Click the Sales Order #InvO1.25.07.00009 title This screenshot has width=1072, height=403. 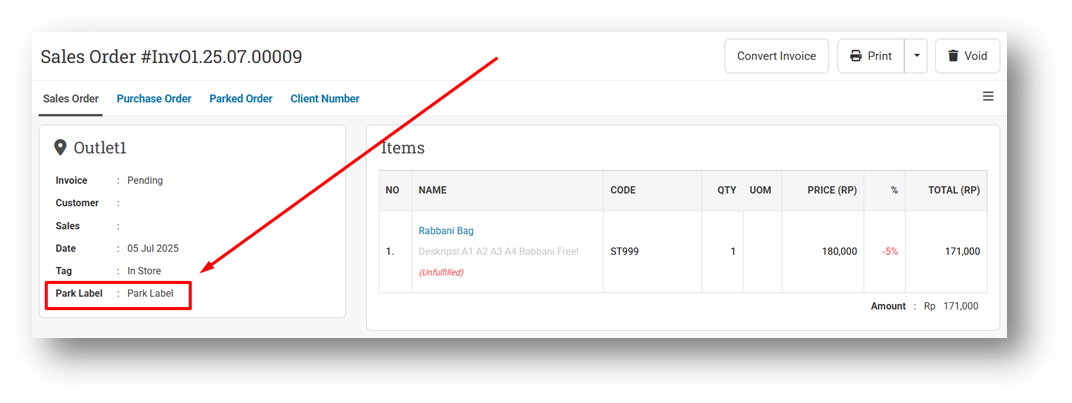coord(171,57)
